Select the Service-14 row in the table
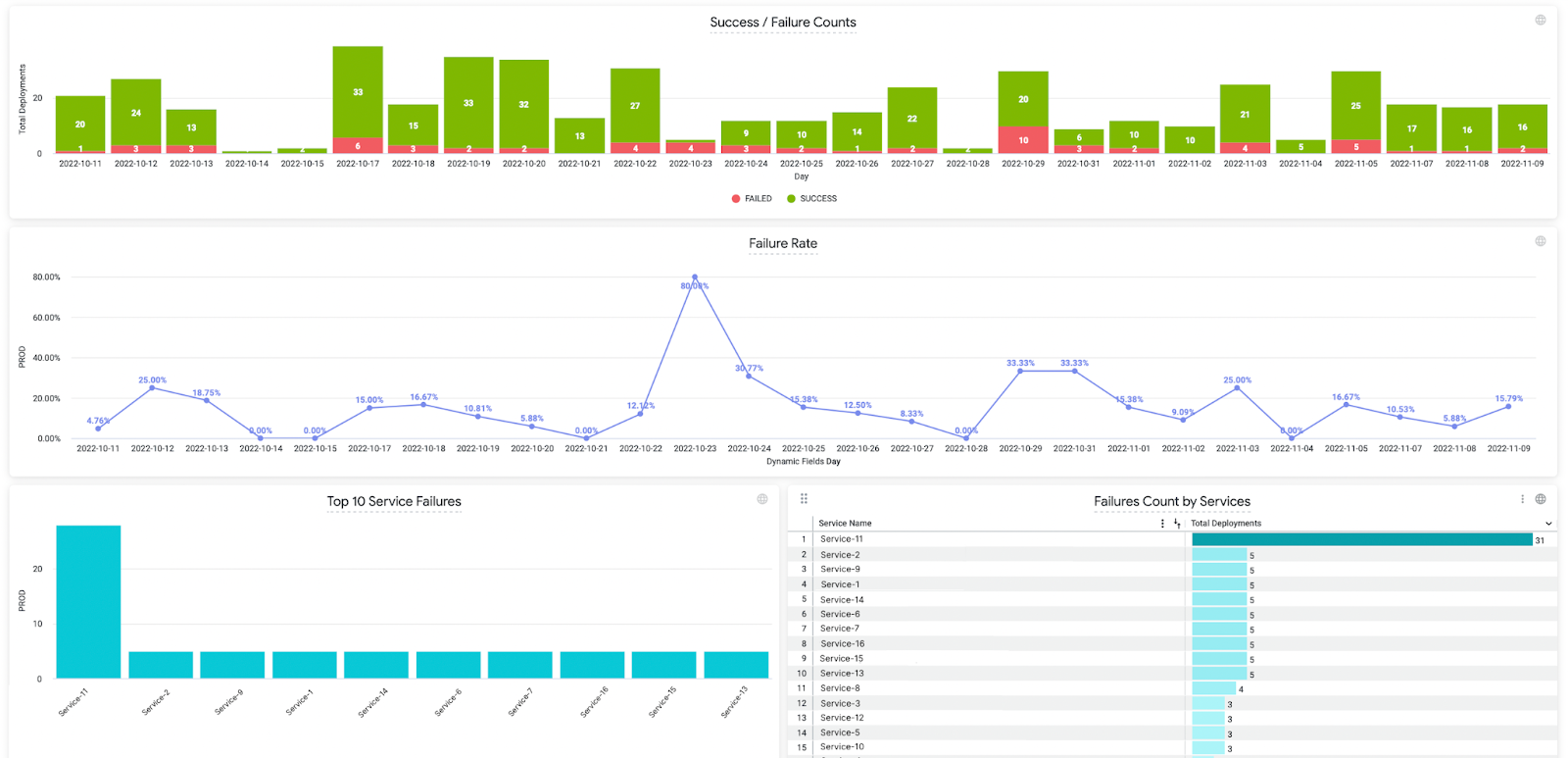This screenshot has width=1568, height=758. pos(1172,599)
